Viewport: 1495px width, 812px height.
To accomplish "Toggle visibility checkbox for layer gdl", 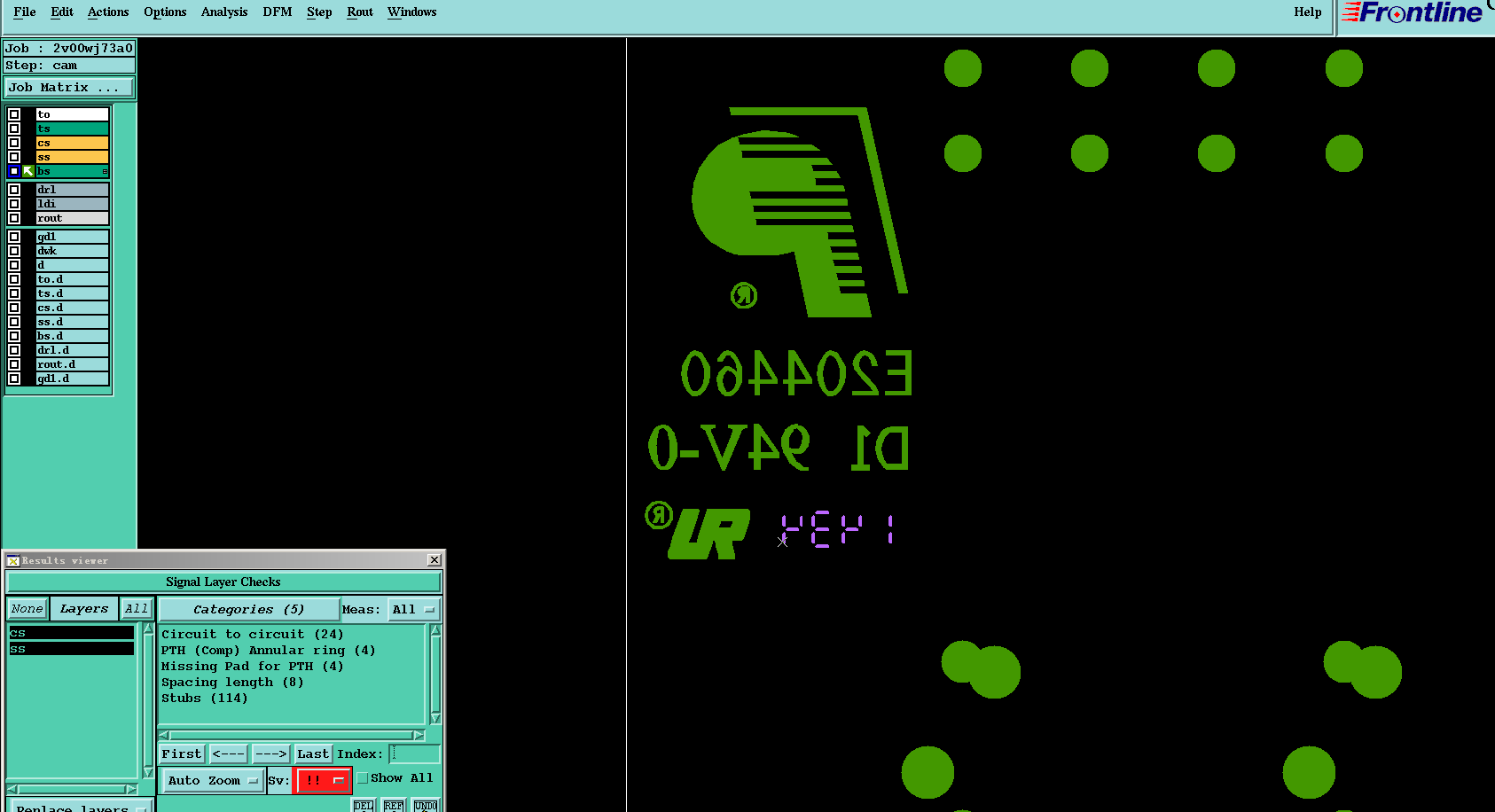I will coord(14,237).
